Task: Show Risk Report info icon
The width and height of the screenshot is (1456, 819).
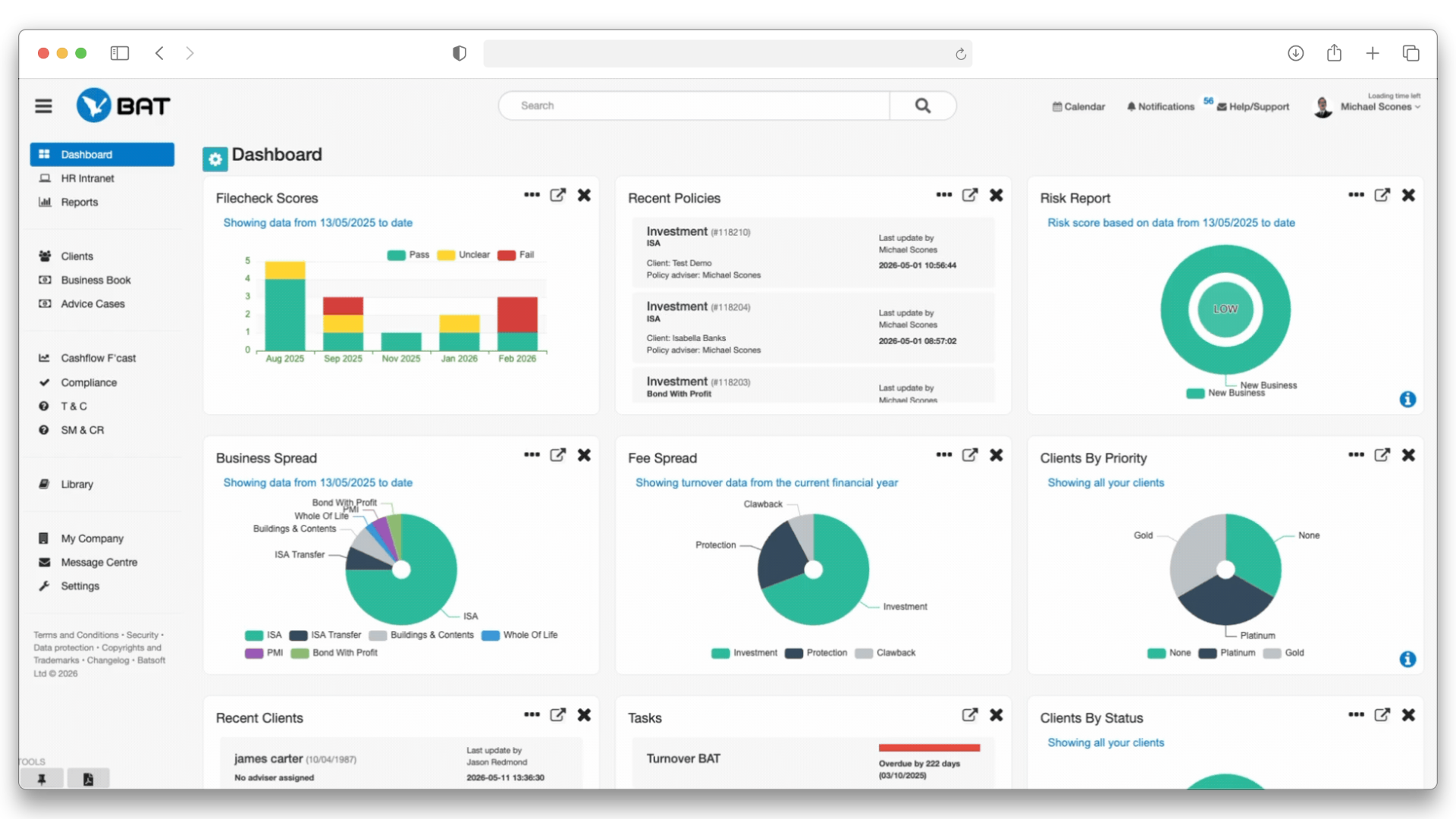Action: point(1407,399)
